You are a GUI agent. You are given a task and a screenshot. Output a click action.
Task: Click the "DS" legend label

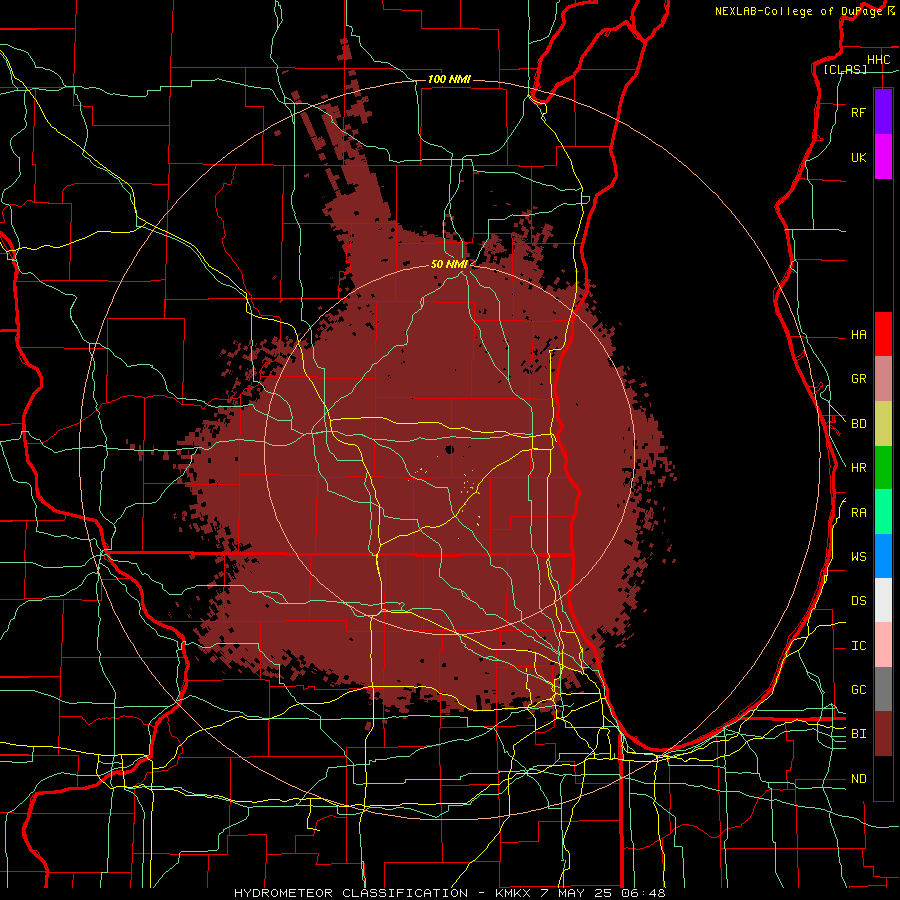pos(858,601)
